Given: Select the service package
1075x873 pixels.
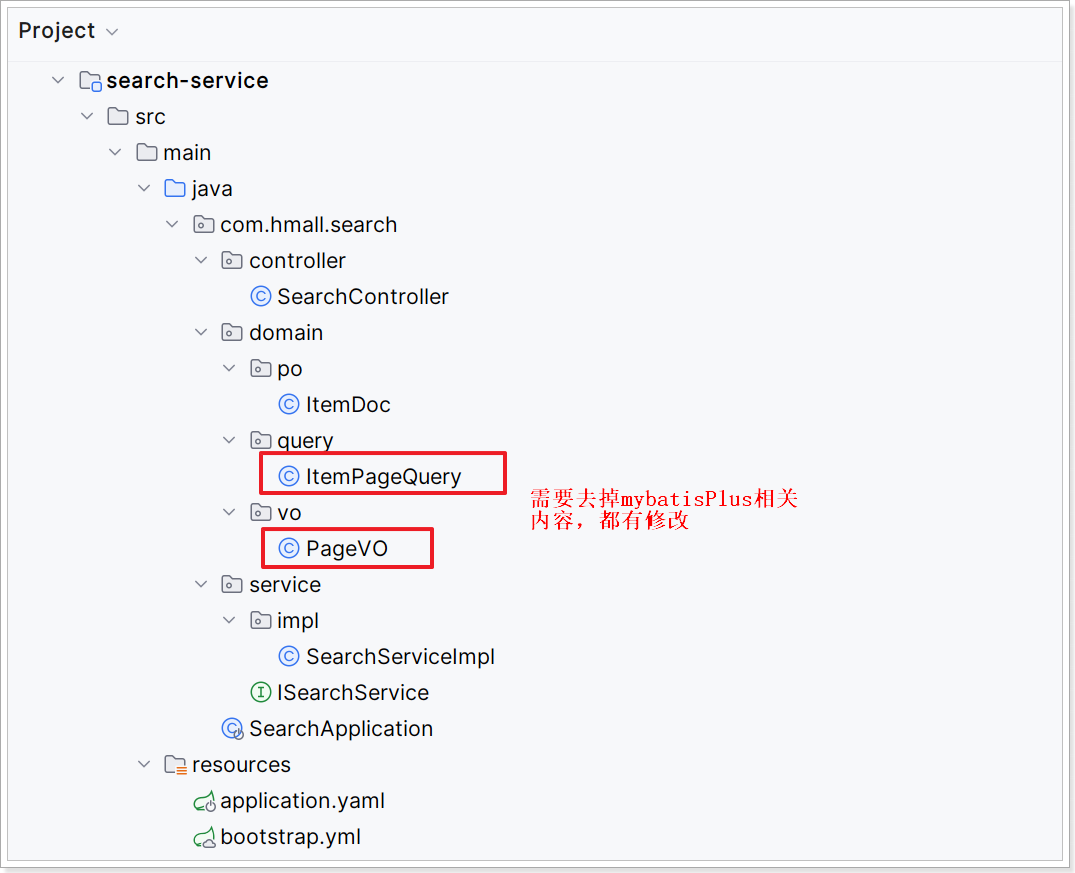Looking at the screenshot, I should (284, 585).
